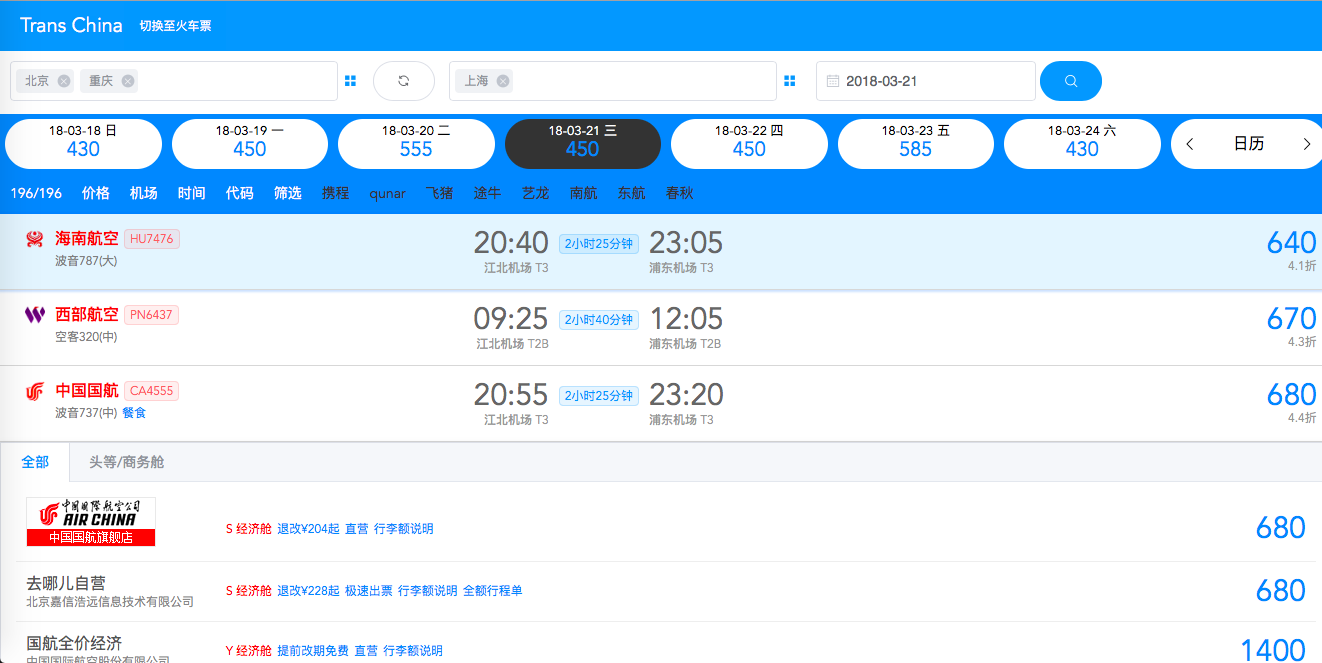The width and height of the screenshot is (1322, 663).
Task: Click the 2小时40分钟 duration badge
Action: [x=599, y=320]
